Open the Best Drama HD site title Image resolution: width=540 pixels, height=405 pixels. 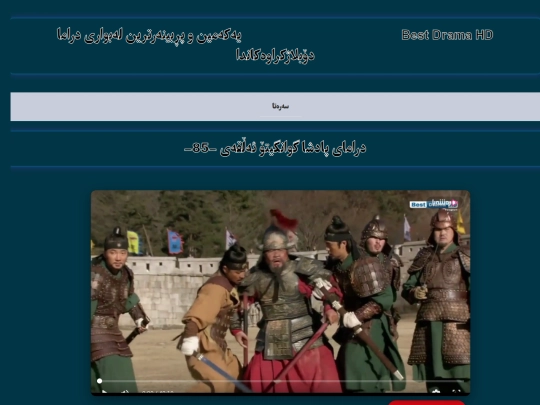point(447,35)
